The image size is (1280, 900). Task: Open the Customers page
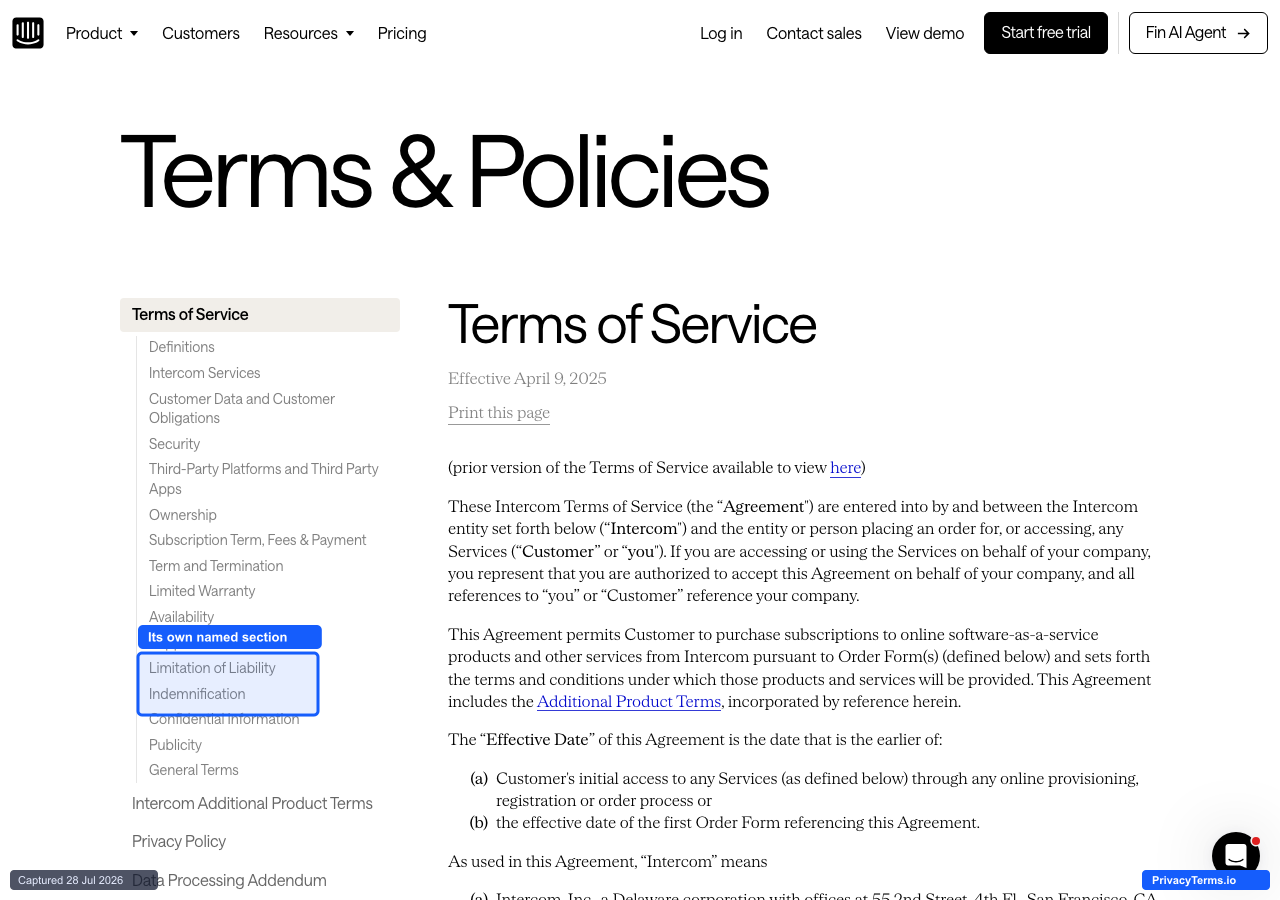[x=201, y=33]
